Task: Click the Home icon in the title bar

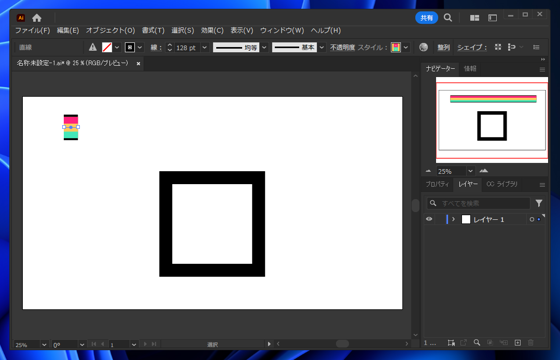Action: click(x=37, y=18)
